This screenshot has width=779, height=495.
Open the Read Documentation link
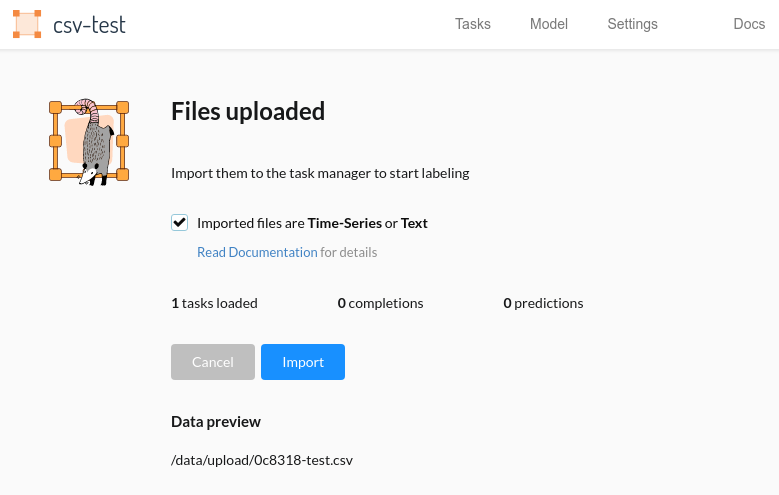[257, 252]
